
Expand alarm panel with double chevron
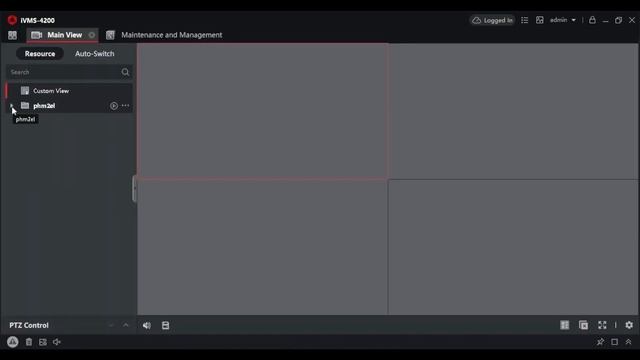[x=629, y=342]
